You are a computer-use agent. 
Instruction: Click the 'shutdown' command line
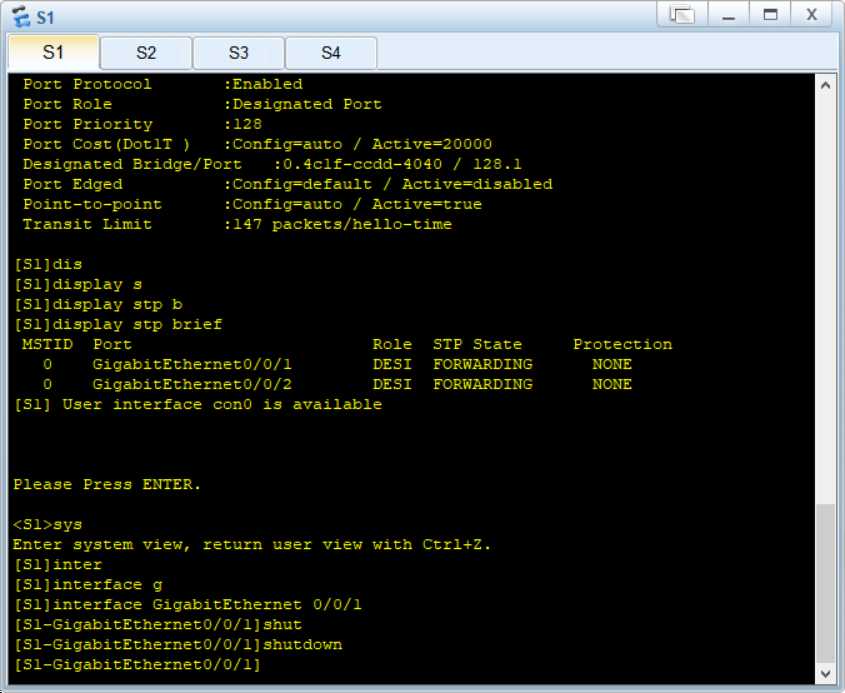tap(178, 645)
